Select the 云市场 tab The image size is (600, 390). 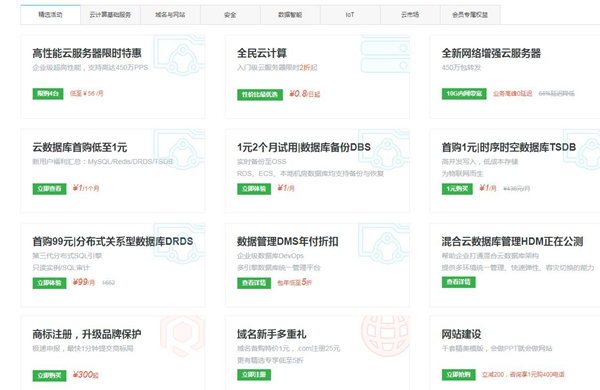[410, 15]
